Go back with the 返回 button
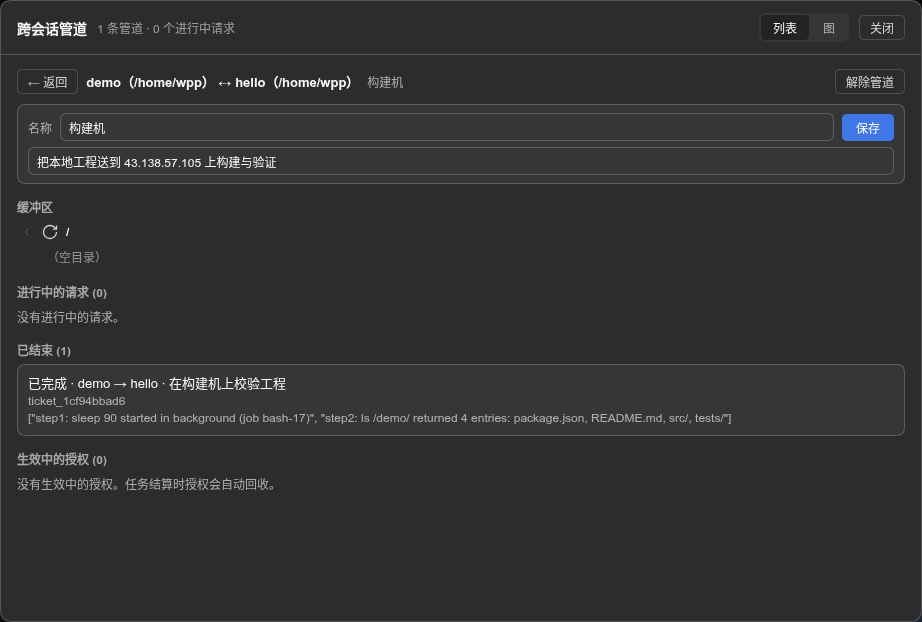The width and height of the screenshot is (922, 622). (x=47, y=82)
